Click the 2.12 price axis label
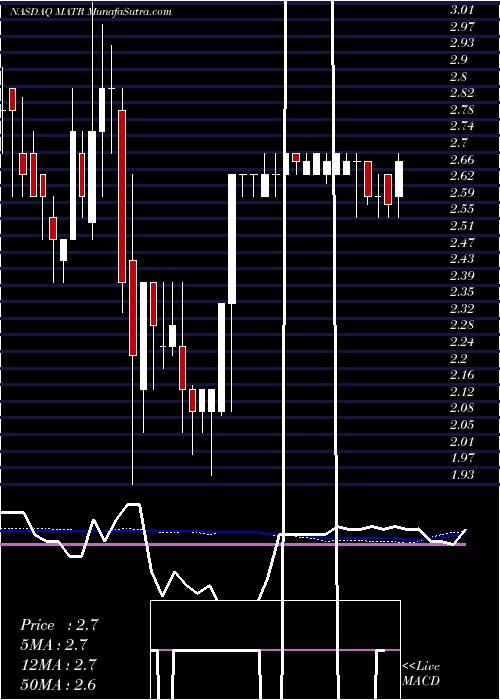Screen dimensions: 500x700 pos(462,392)
